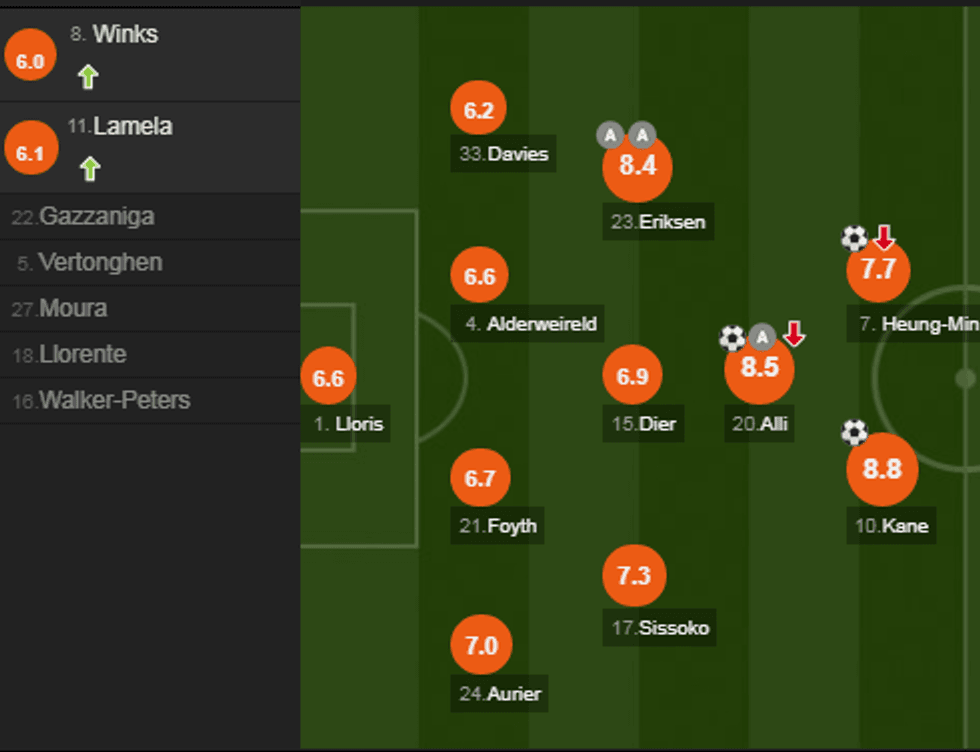Click Eriksen's 8.4 rating circle
This screenshot has height=752, width=980.
point(637,166)
